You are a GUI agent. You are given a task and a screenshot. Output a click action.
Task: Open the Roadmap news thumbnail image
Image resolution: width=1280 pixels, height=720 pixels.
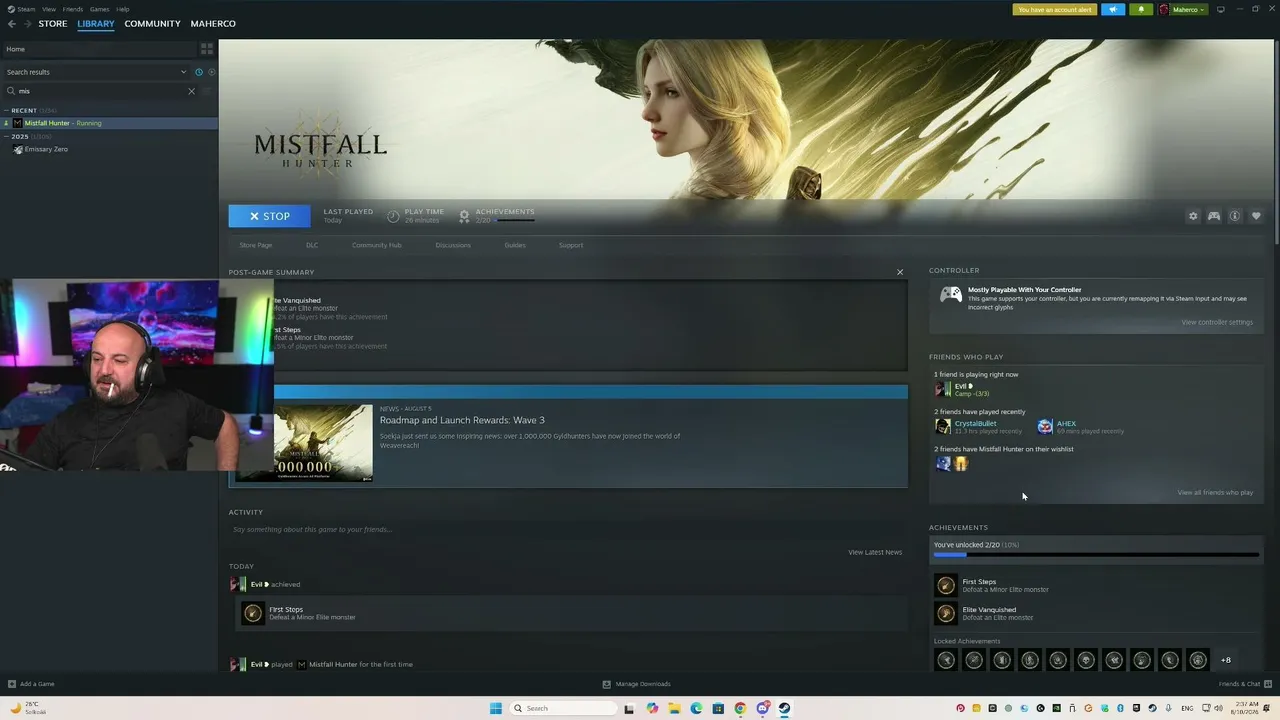pos(323,443)
